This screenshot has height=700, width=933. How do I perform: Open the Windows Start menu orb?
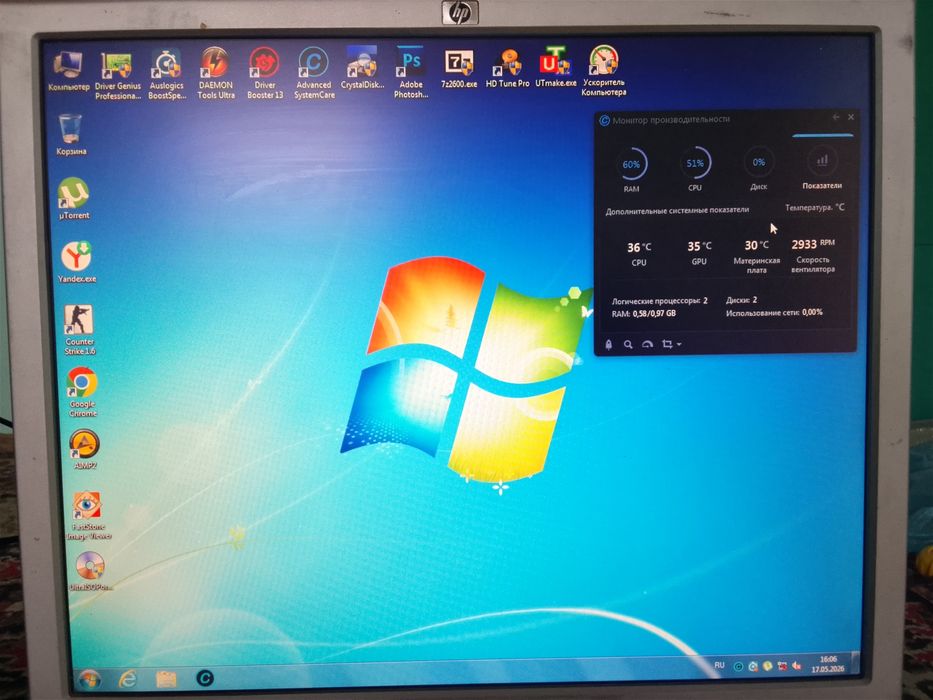coord(89,679)
